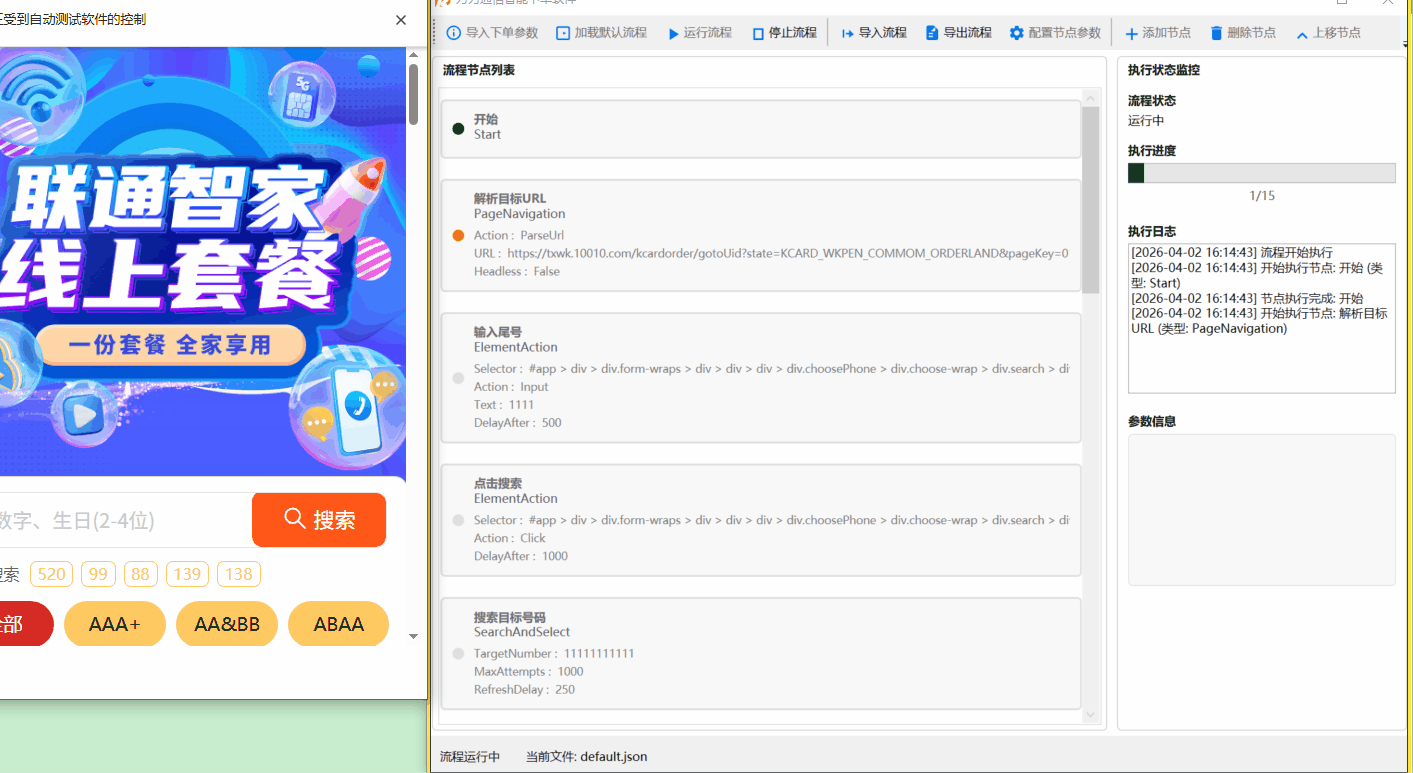Stop the flow via 停止流程 icon
Screen dimensions: 1413x773
tap(758, 33)
